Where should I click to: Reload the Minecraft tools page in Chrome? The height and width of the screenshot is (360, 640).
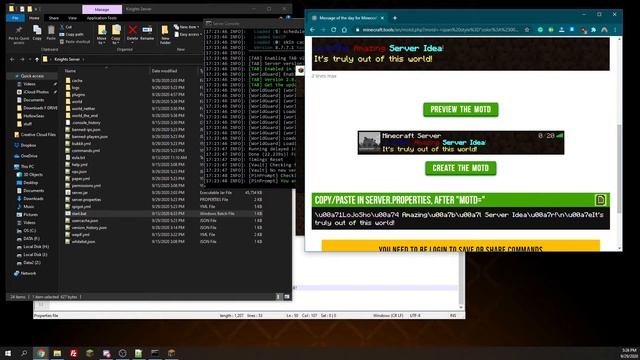pos(333,30)
